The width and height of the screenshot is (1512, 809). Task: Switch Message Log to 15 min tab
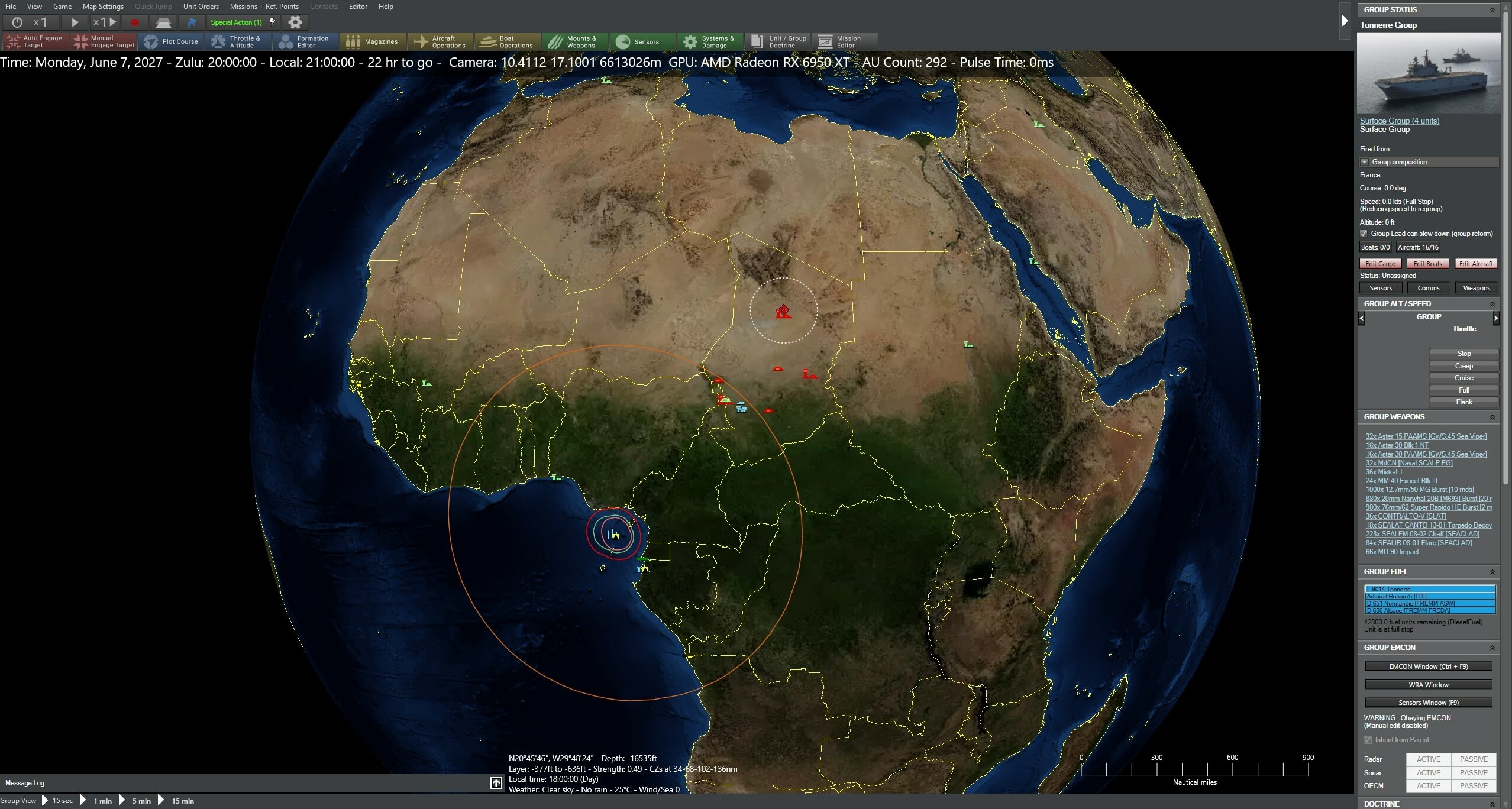[181, 801]
